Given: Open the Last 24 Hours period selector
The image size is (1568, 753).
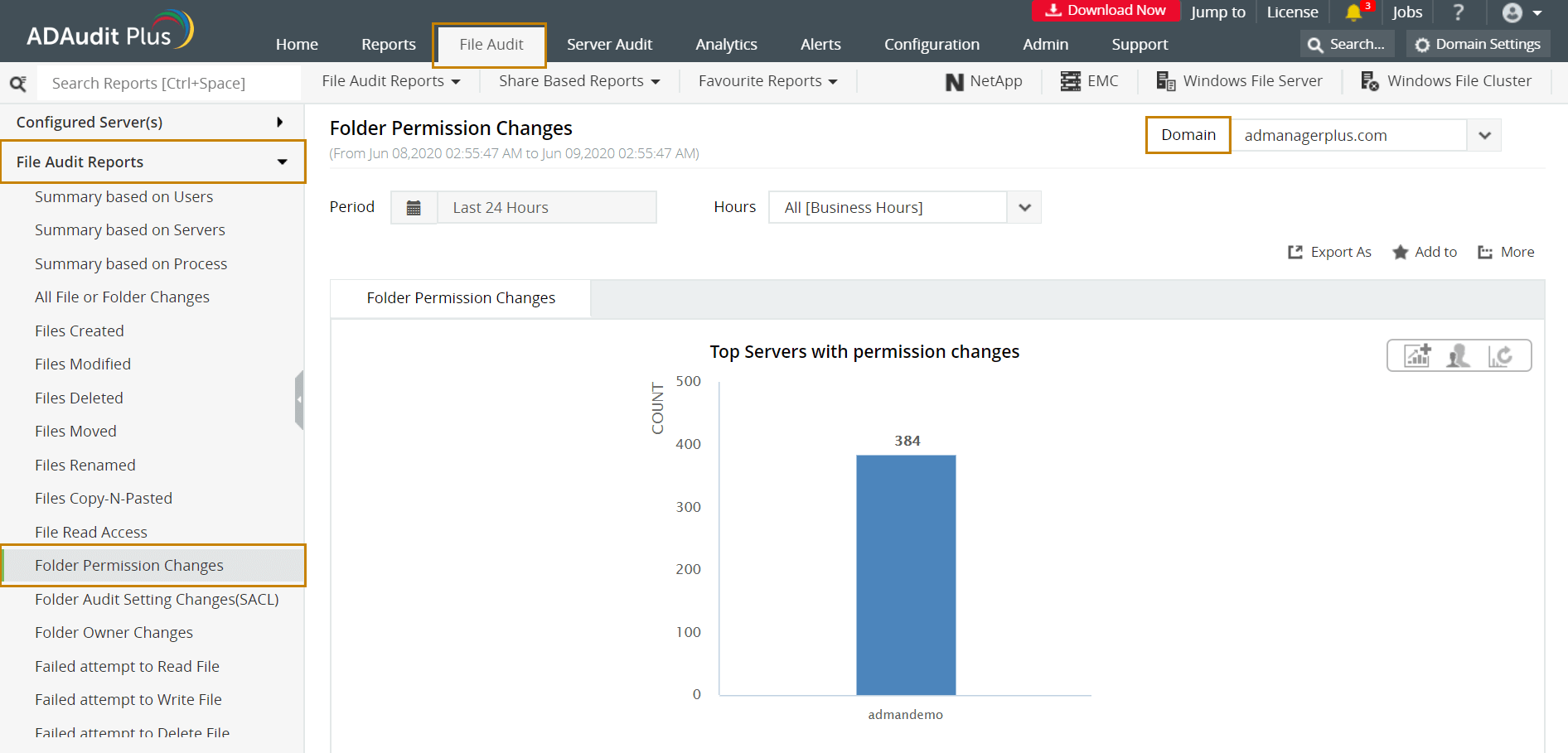Looking at the screenshot, I should coord(547,207).
